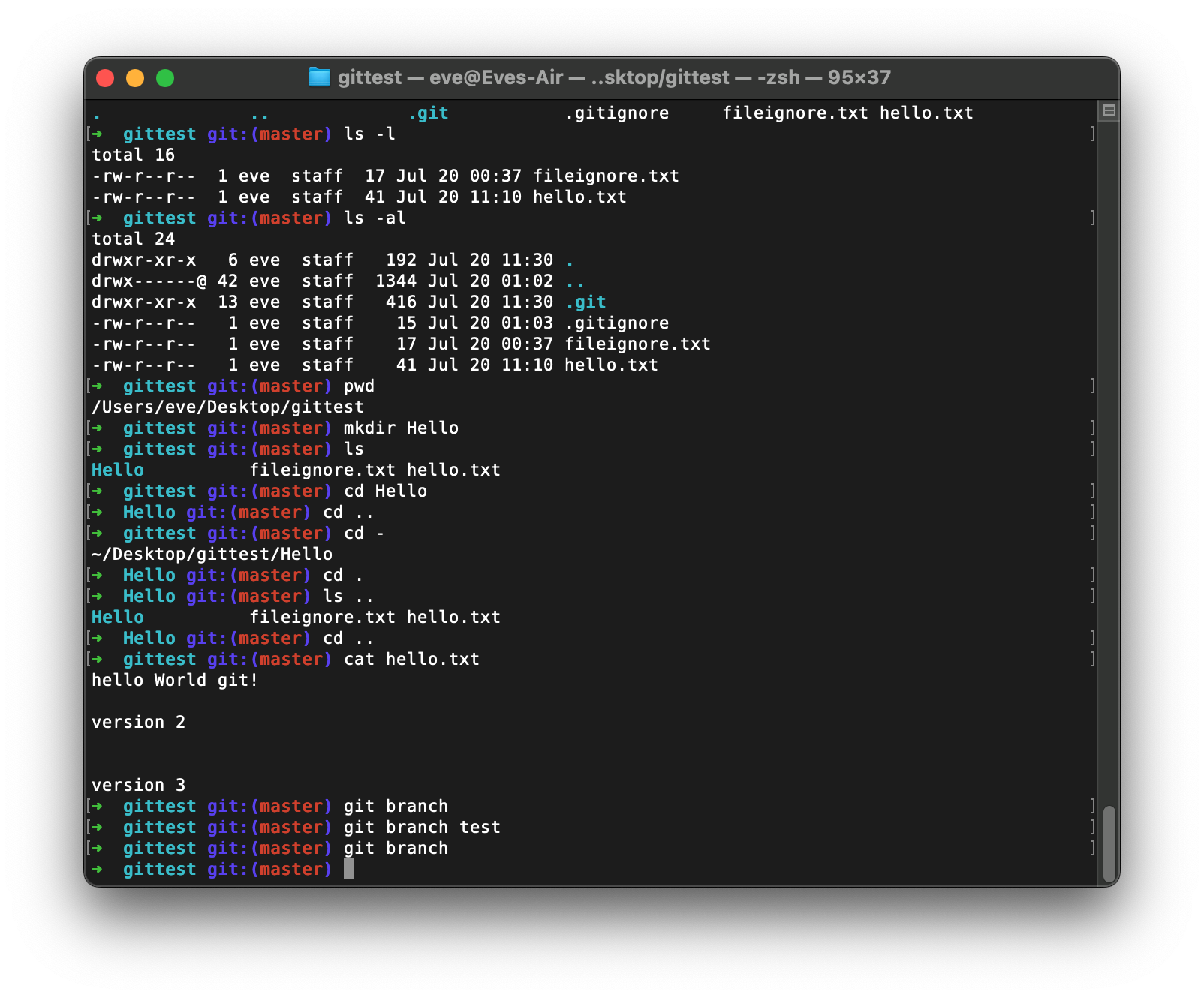
Task: Click the '.gitignore' entry in ls -al listing
Action: pos(616,323)
